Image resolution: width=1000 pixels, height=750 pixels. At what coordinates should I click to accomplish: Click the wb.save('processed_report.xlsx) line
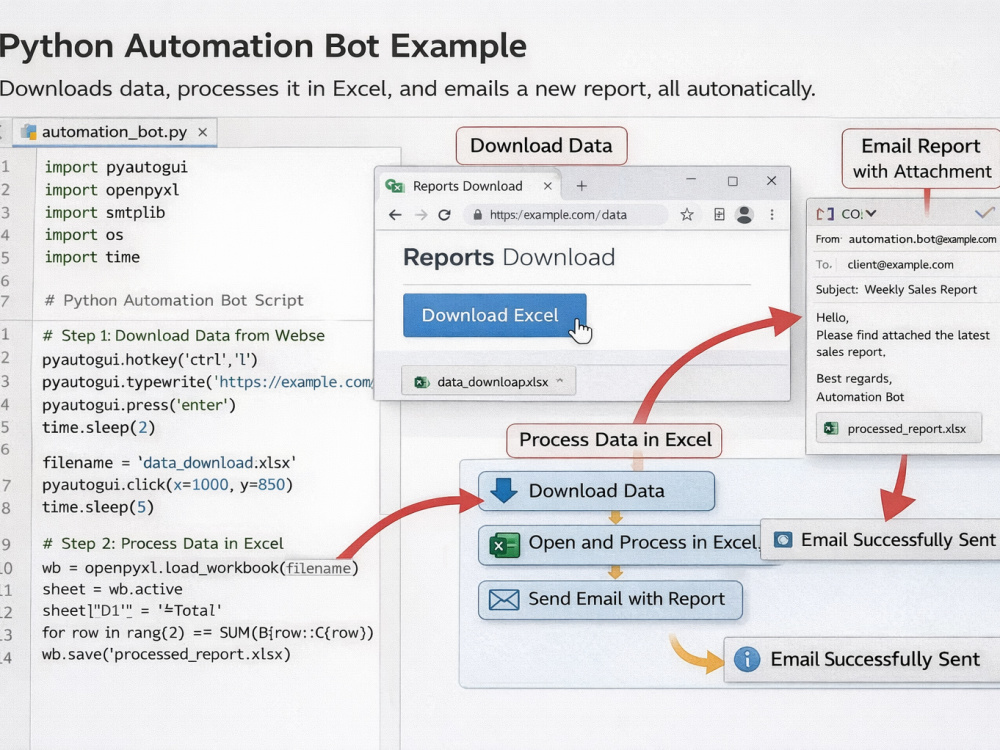coord(166,654)
